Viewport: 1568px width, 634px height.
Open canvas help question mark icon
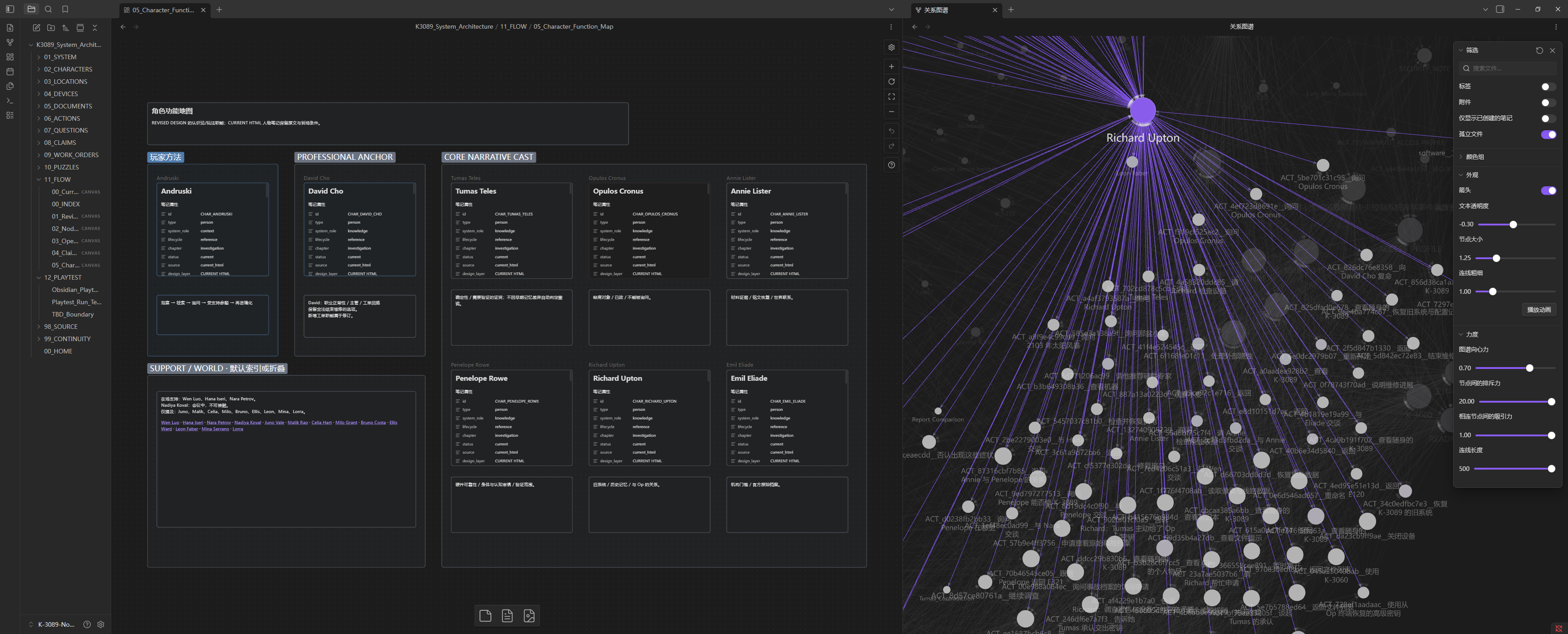point(891,165)
